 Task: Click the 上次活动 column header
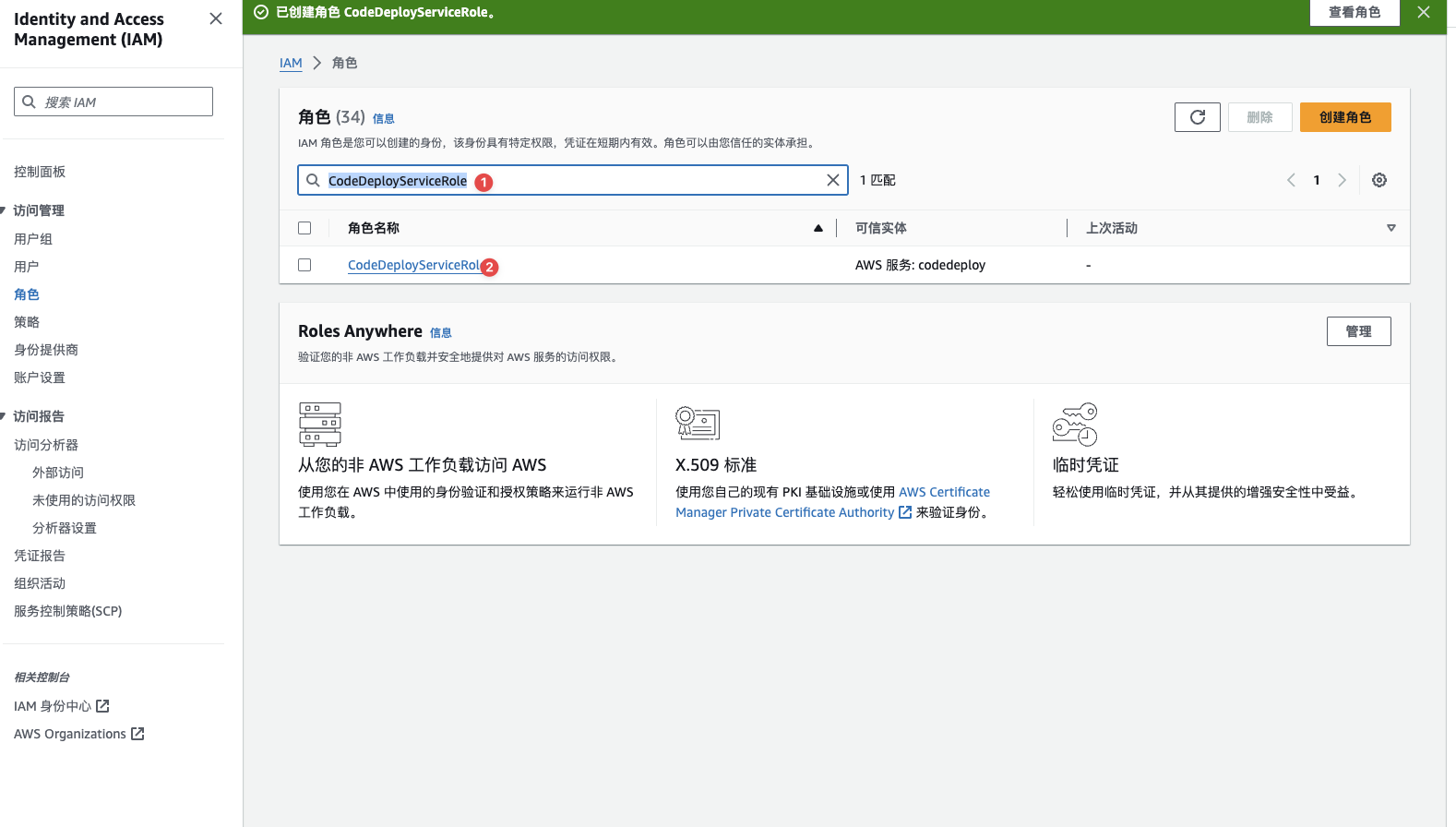click(x=1112, y=228)
